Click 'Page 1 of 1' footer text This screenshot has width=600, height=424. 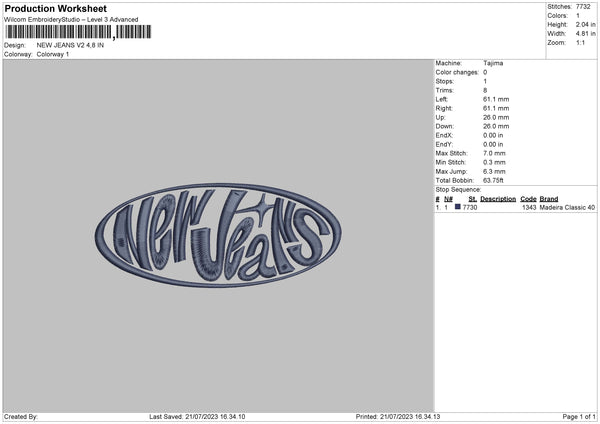(x=579, y=417)
